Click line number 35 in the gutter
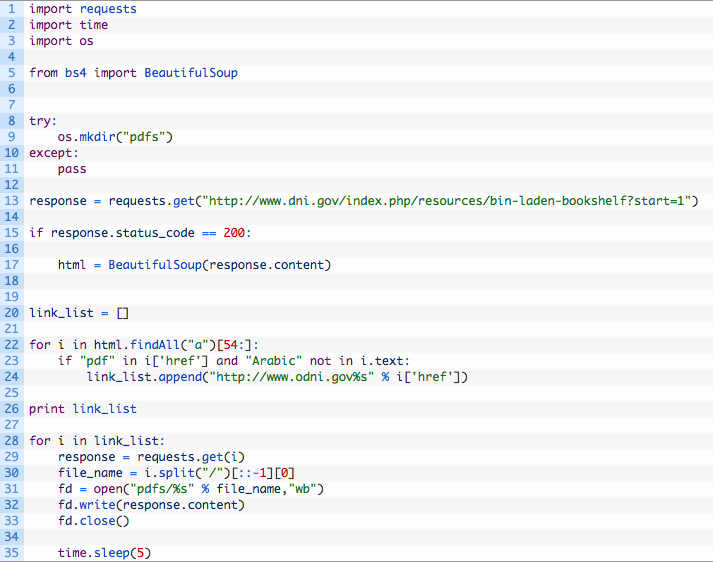Viewport: 713px width, 562px height. click(x=12, y=553)
